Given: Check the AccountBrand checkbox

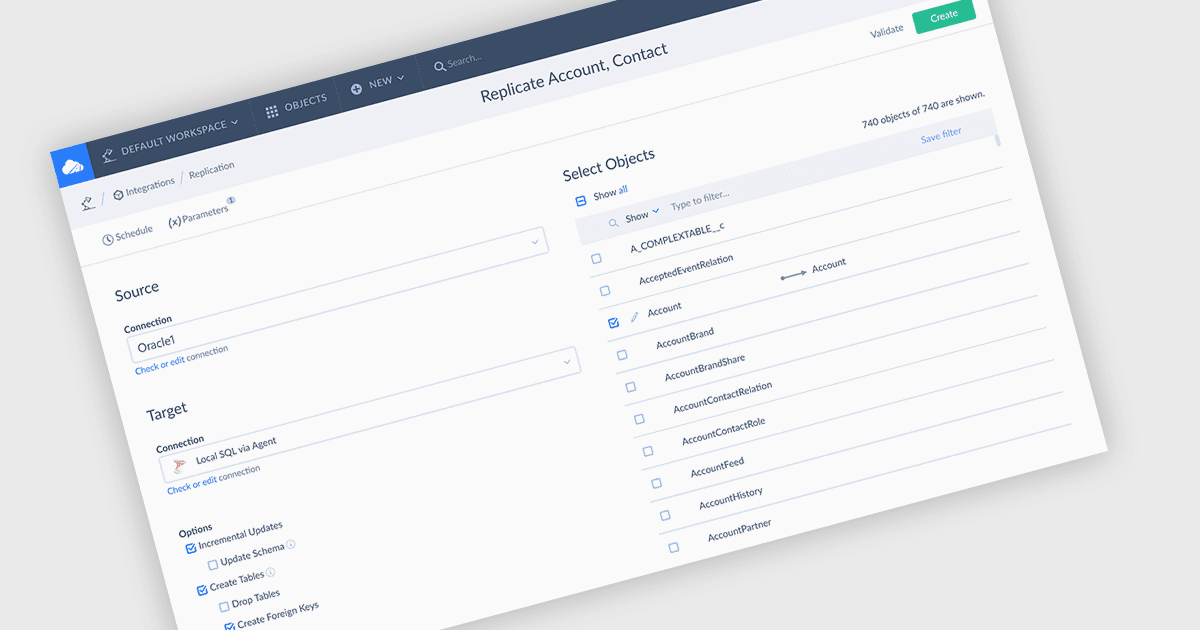Looking at the screenshot, I should click(x=622, y=355).
